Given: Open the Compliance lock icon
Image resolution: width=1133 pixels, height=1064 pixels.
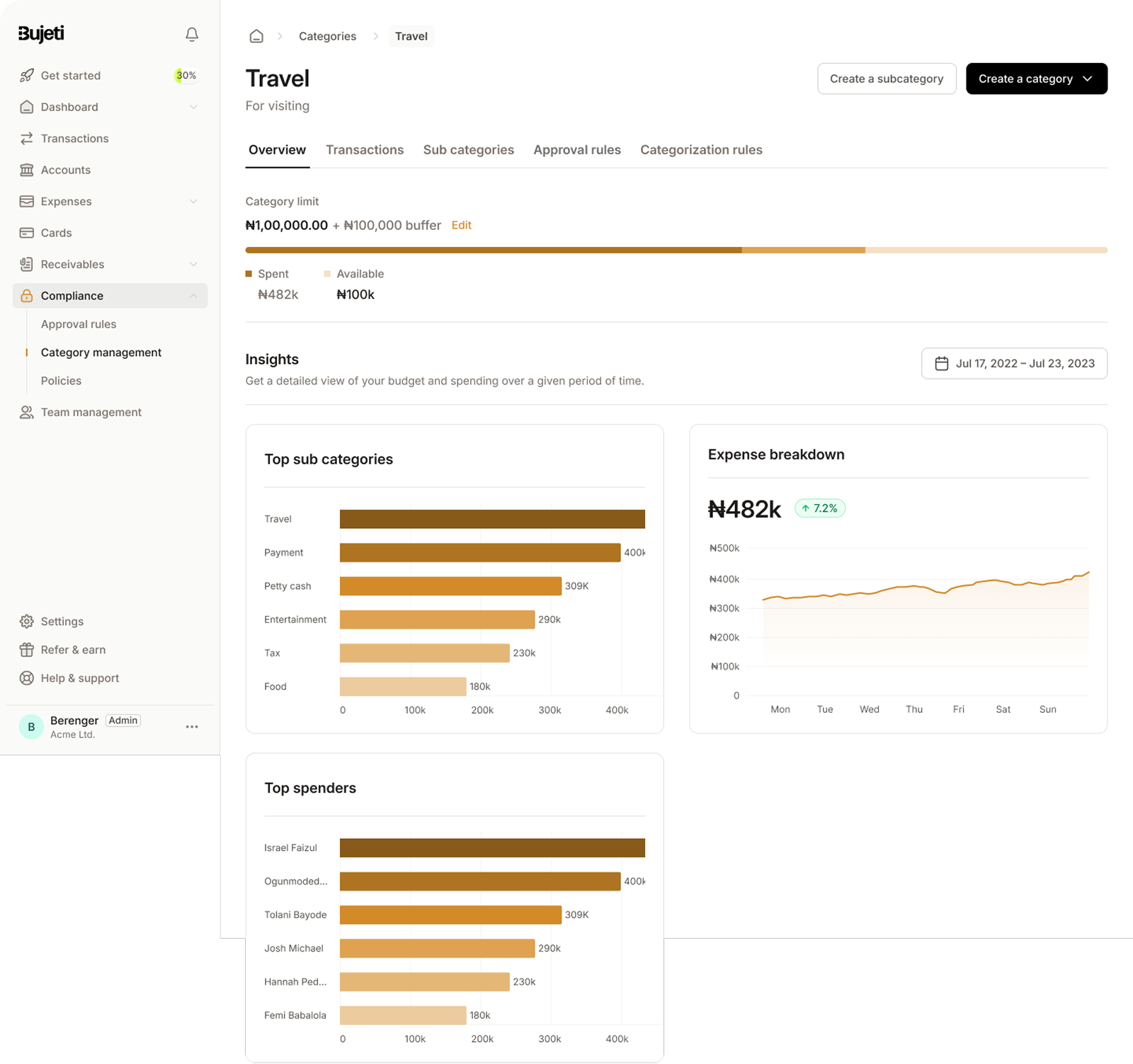Looking at the screenshot, I should coord(26,295).
